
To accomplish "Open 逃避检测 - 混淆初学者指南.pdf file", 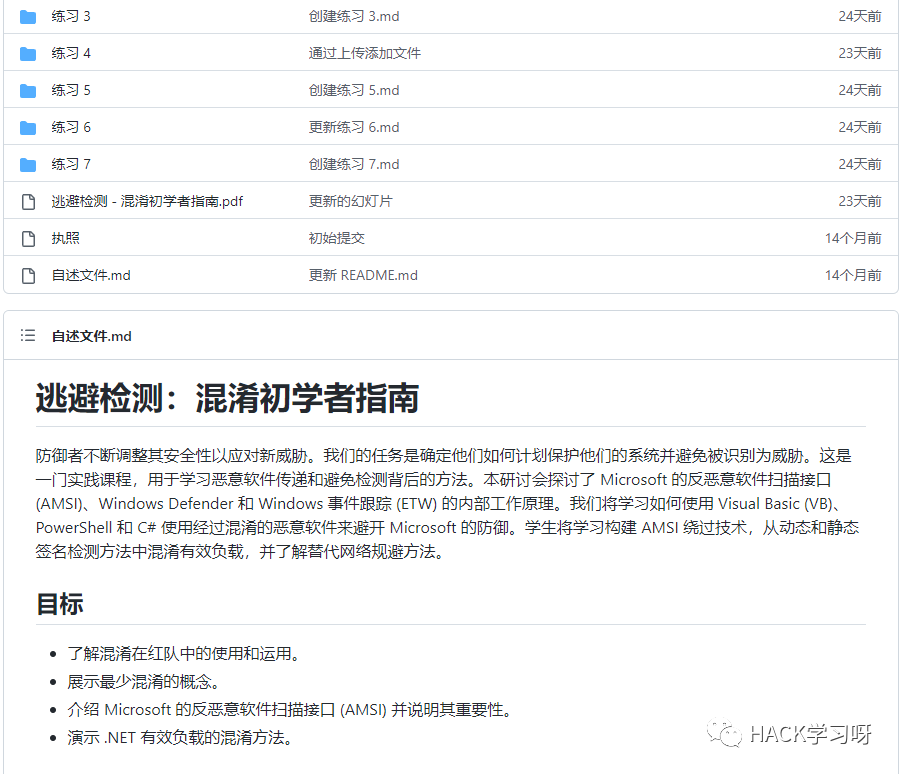I will (147, 201).
